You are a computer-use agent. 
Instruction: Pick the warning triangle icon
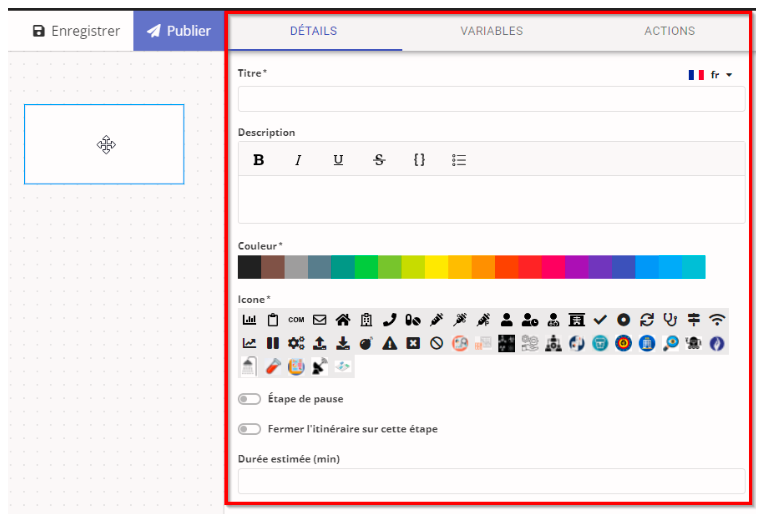tap(390, 344)
